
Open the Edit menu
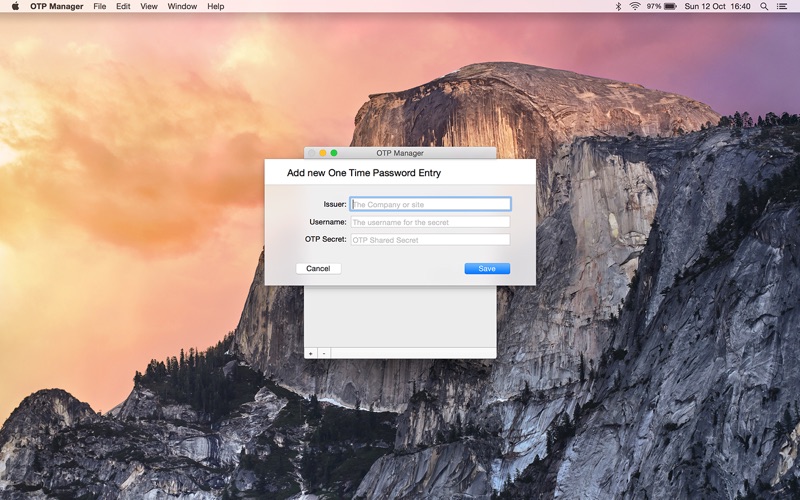click(123, 6)
